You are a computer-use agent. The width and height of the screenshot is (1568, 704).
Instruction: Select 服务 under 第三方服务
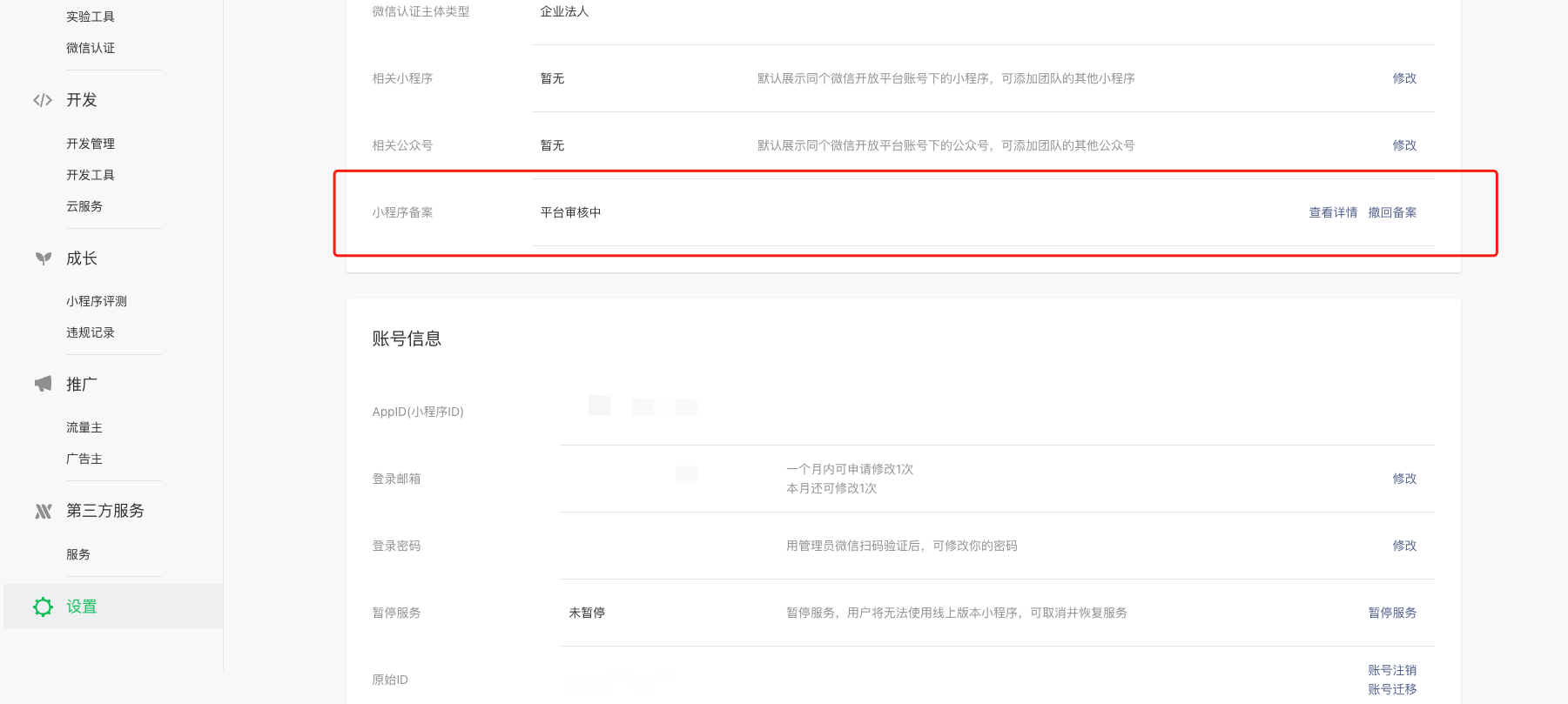[x=78, y=554]
